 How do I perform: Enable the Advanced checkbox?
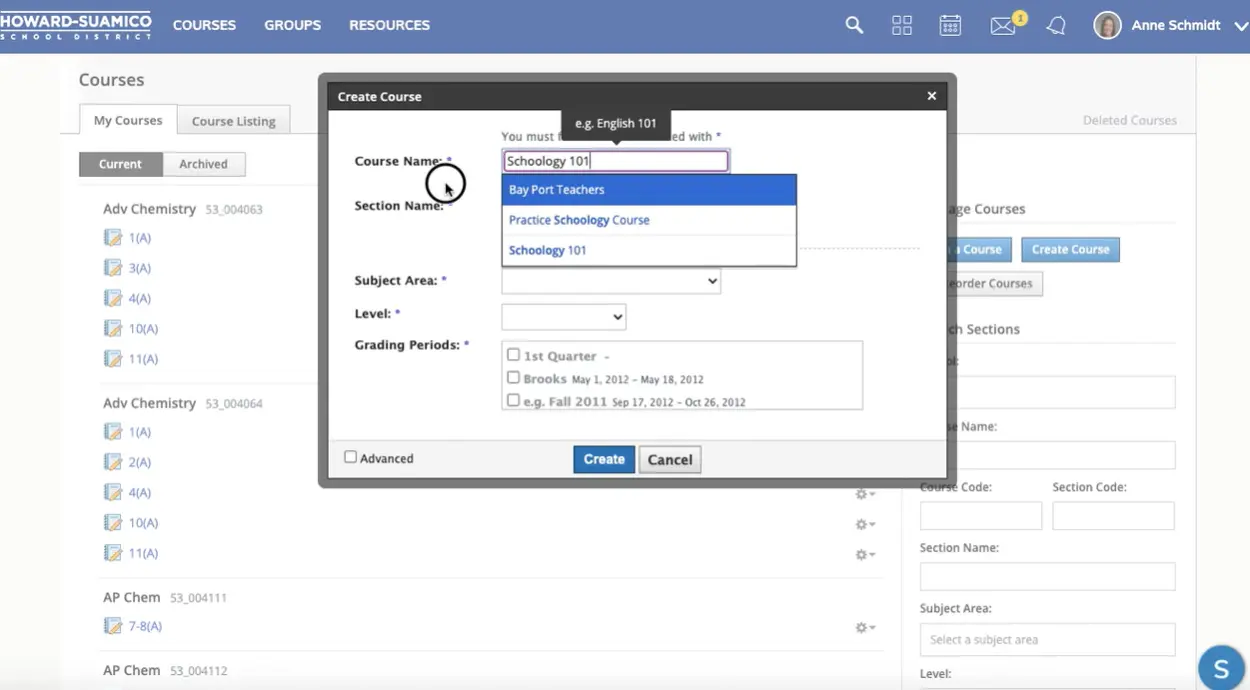pos(350,457)
